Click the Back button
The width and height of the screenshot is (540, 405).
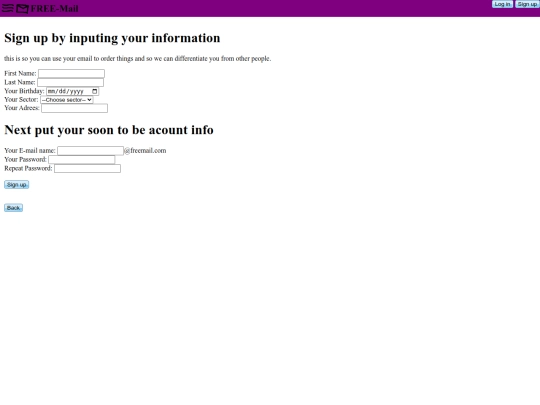[x=13, y=208]
